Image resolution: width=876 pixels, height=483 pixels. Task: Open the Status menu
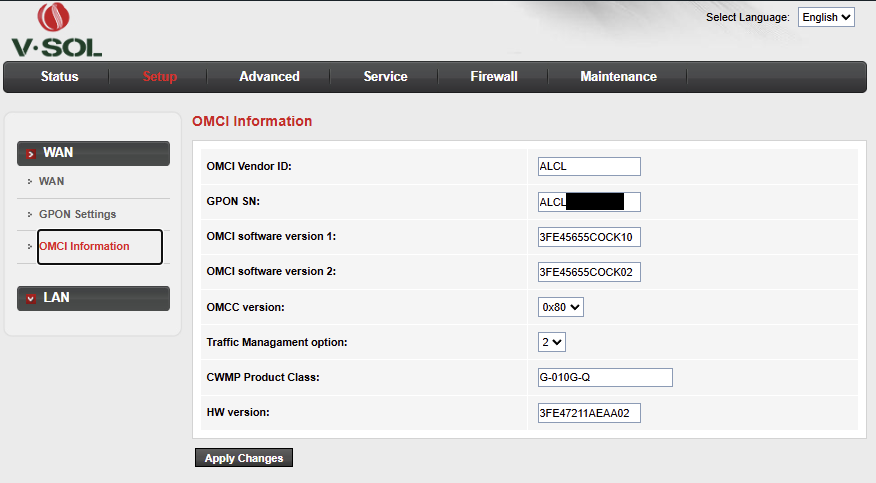pyautogui.click(x=59, y=76)
